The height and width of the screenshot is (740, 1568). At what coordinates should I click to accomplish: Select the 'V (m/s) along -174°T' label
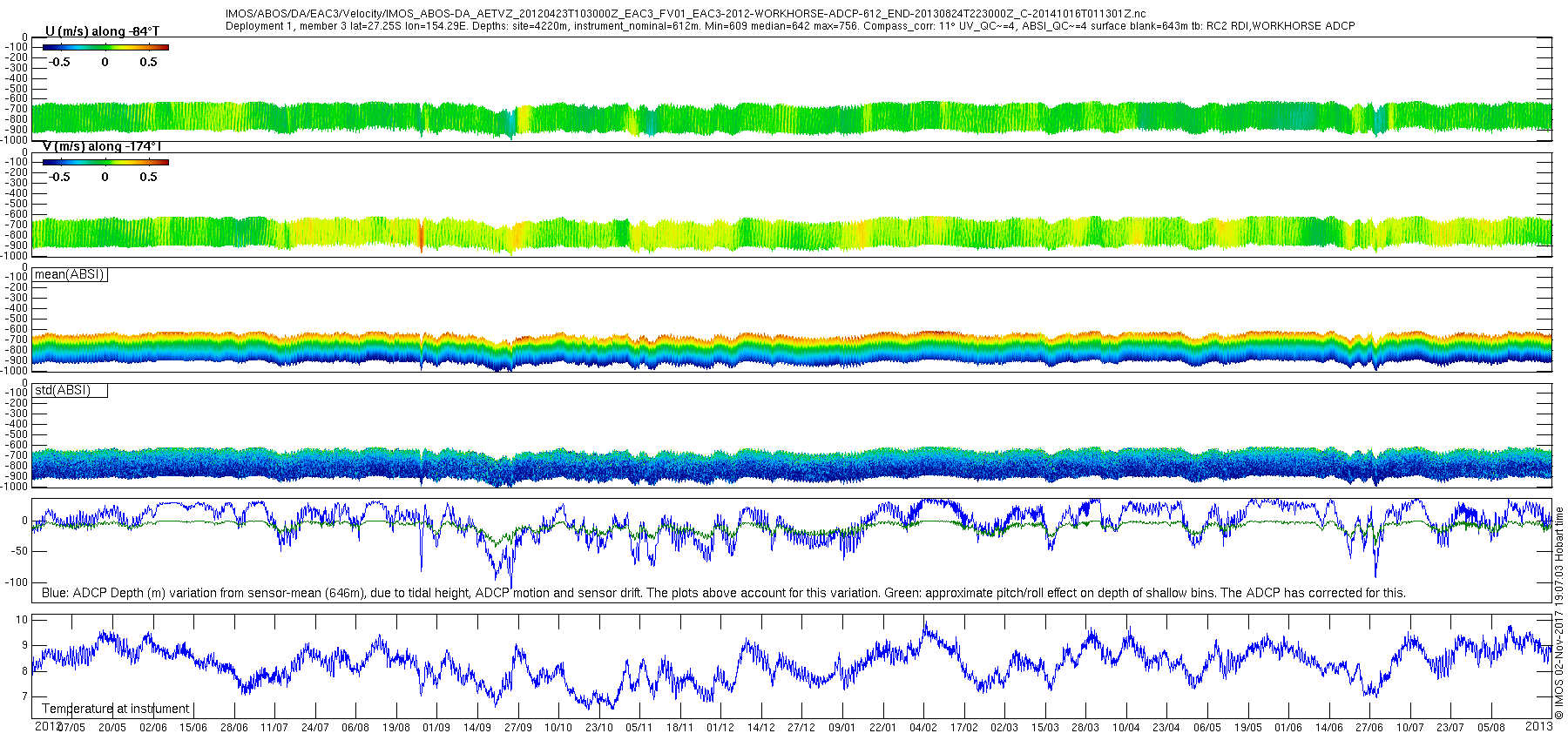(102, 146)
